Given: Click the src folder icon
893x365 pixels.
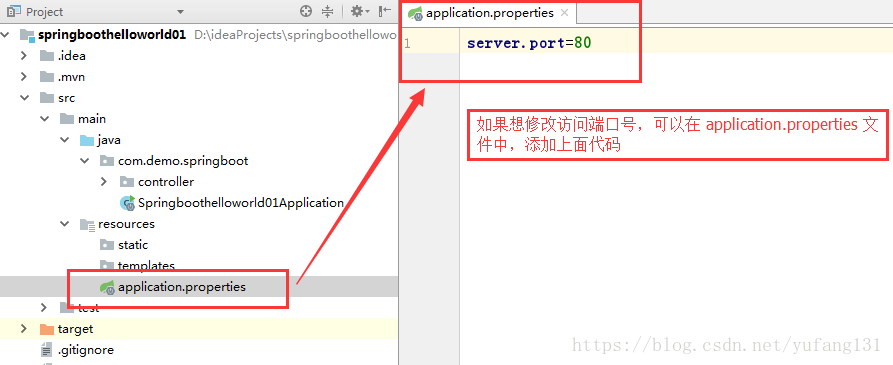Looking at the screenshot, I should tap(47, 98).
